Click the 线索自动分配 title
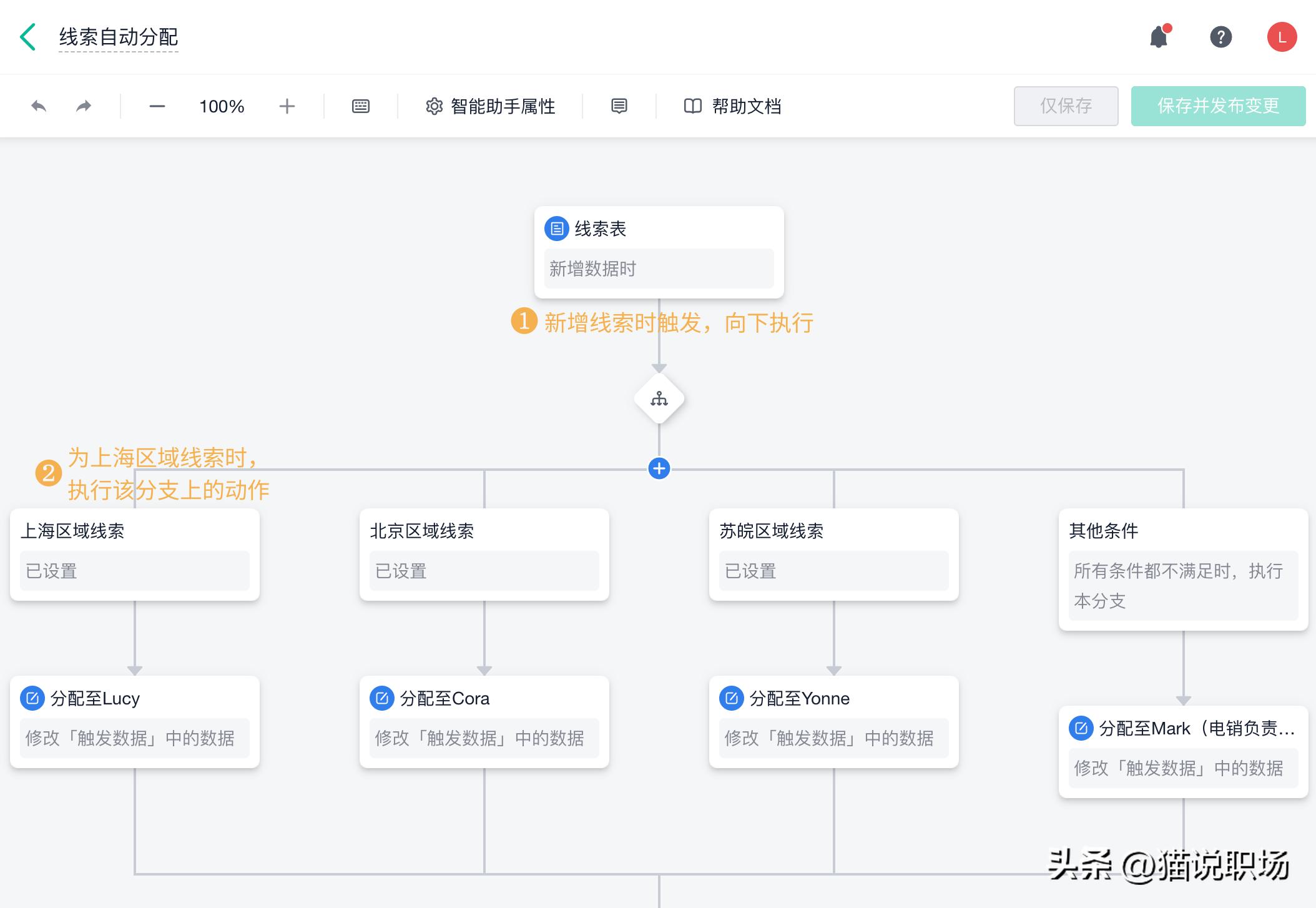 click(117, 37)
